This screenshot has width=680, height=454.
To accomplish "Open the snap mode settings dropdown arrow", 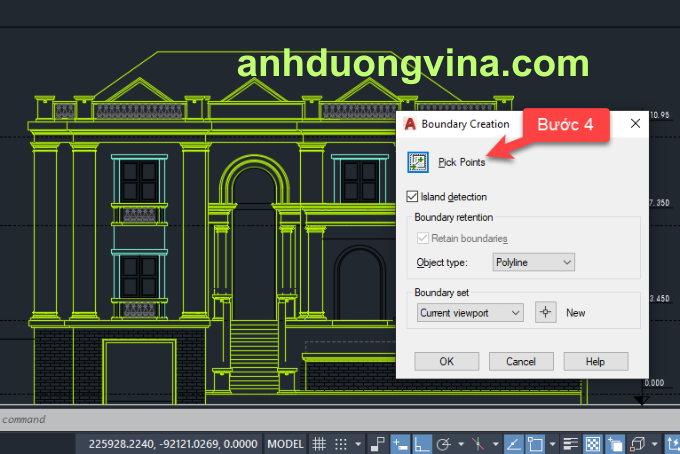I will click(357, 443).
